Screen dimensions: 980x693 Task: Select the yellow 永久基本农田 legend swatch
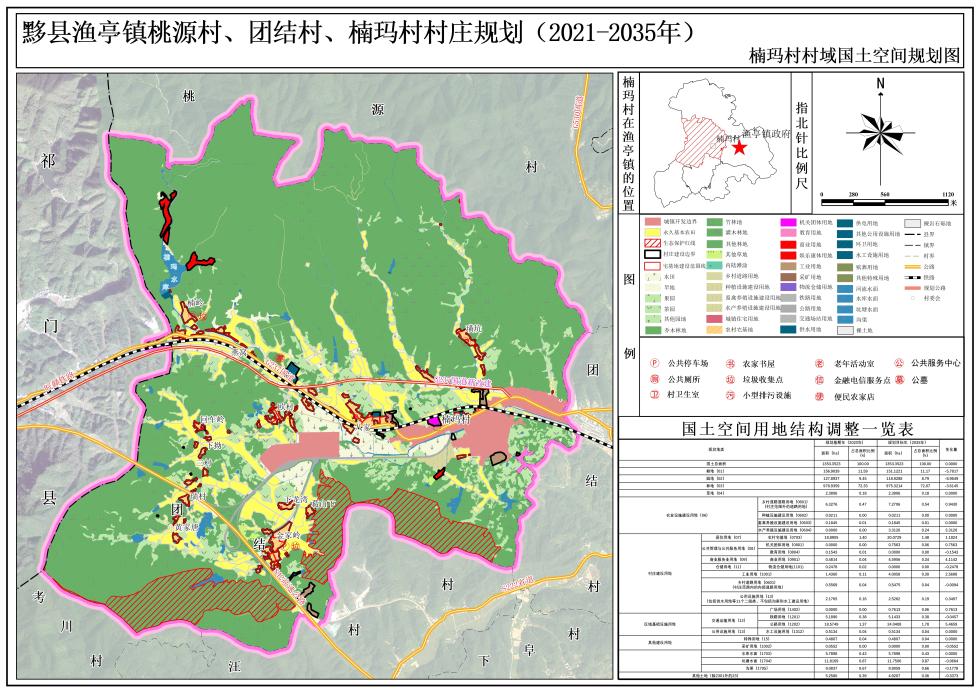(654, 233)
